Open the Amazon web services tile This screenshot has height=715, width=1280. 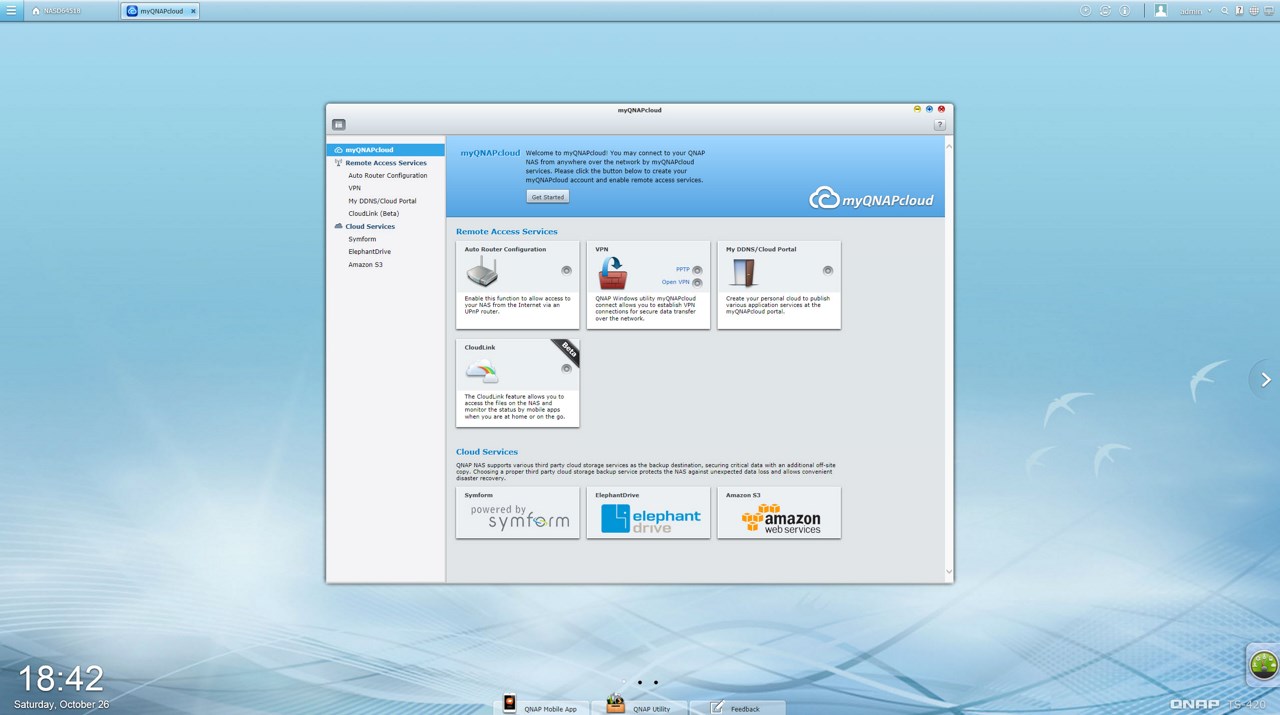click(779, 513)
